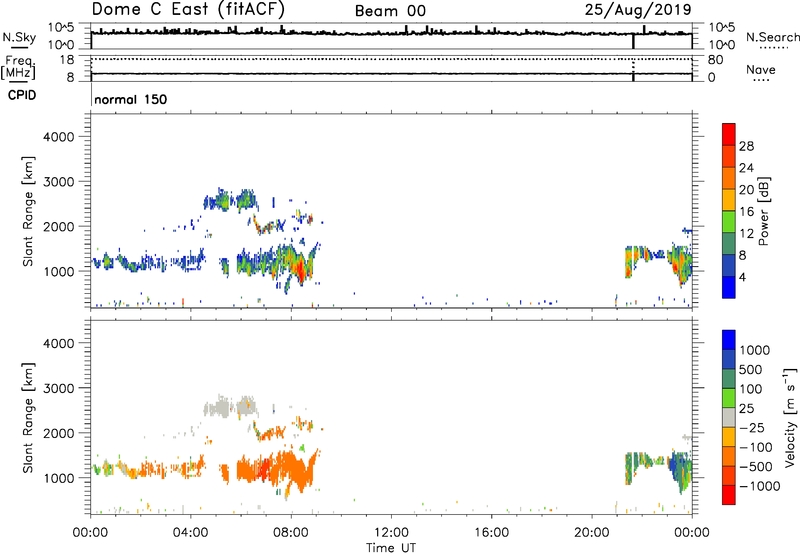Screen dimensions: 800x554
Task: Click the '08:00' time axis label
Action: click(291, 533)
